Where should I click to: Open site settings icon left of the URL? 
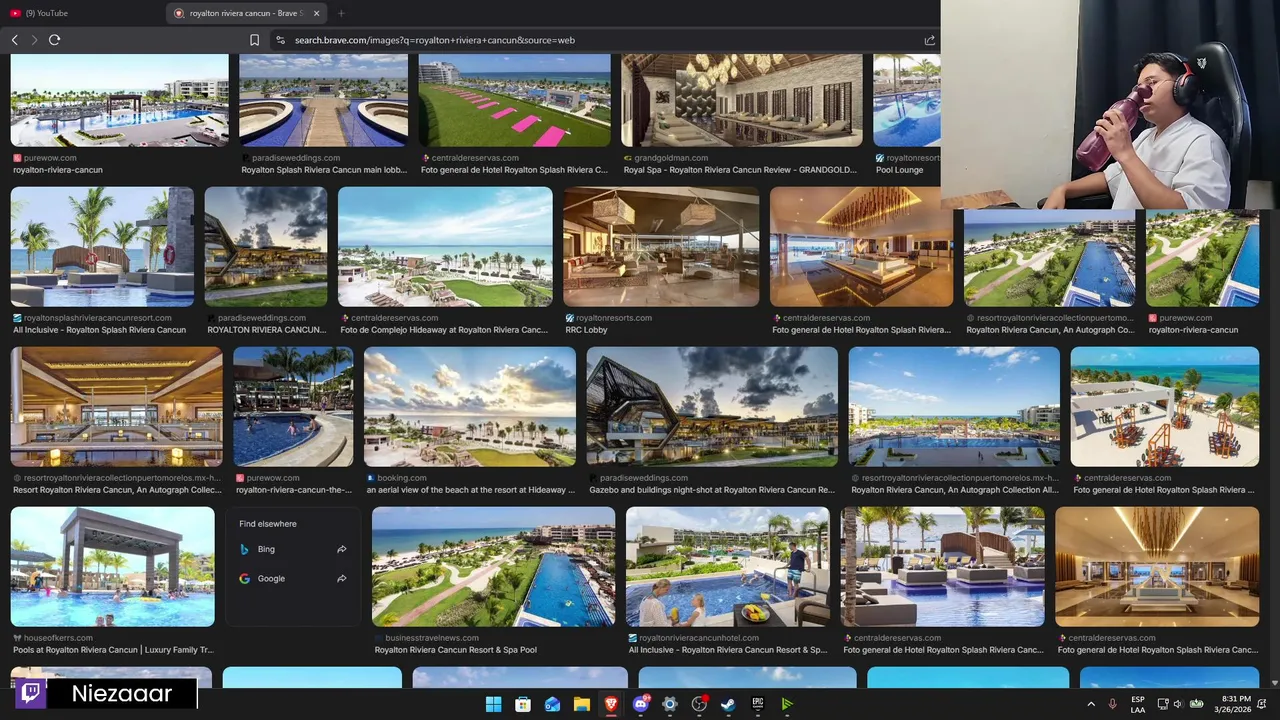tap(280, 40)
